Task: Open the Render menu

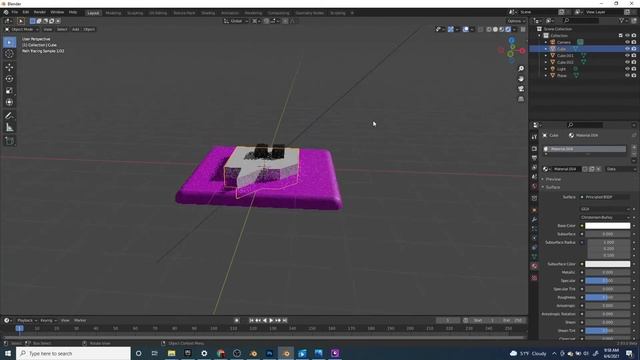Action: (x=40, y=12)
